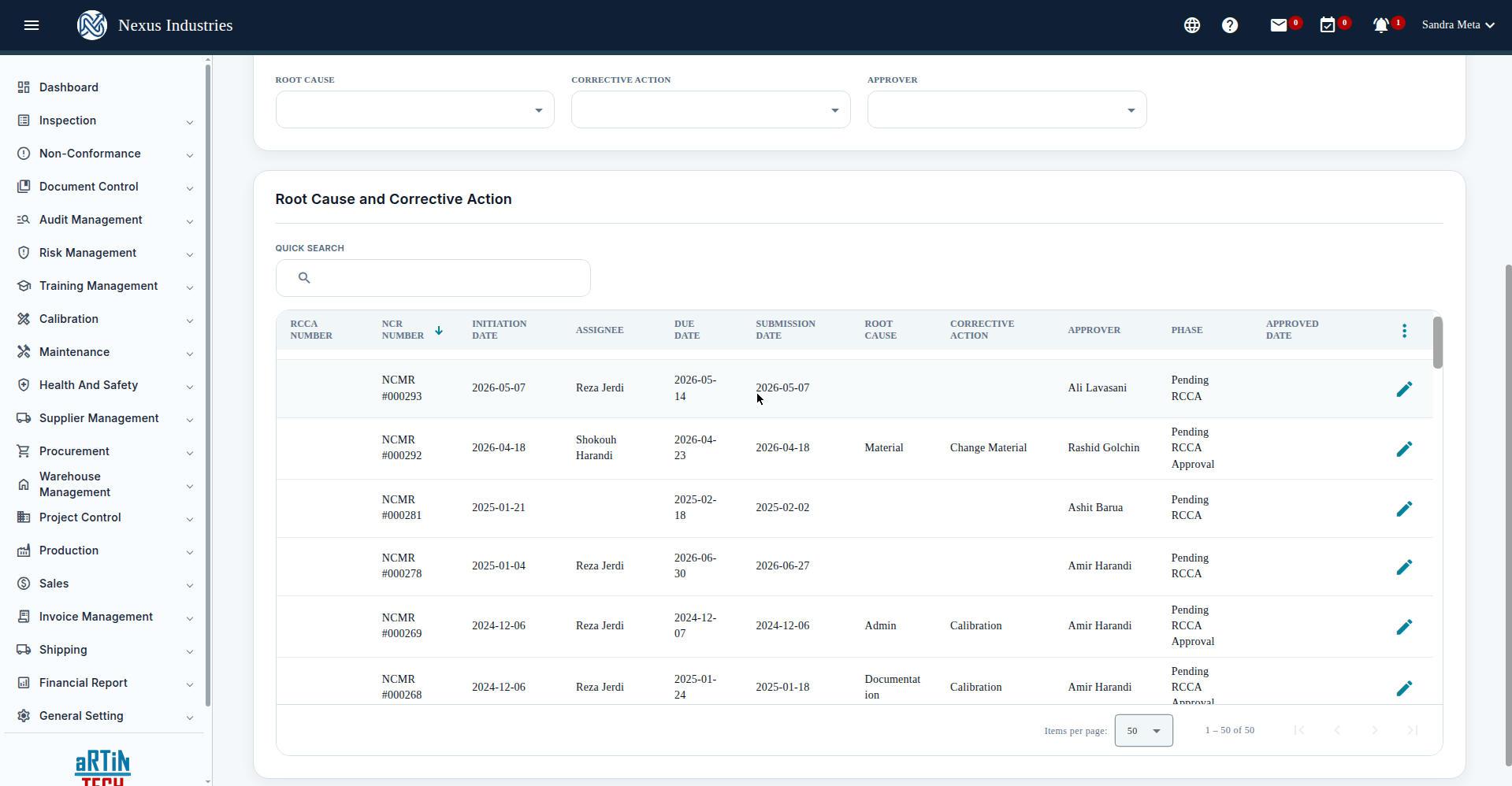Screen dimensions: 1512x786
Task: Open the Root Cause dropdown filter
Action: point(415,109)
